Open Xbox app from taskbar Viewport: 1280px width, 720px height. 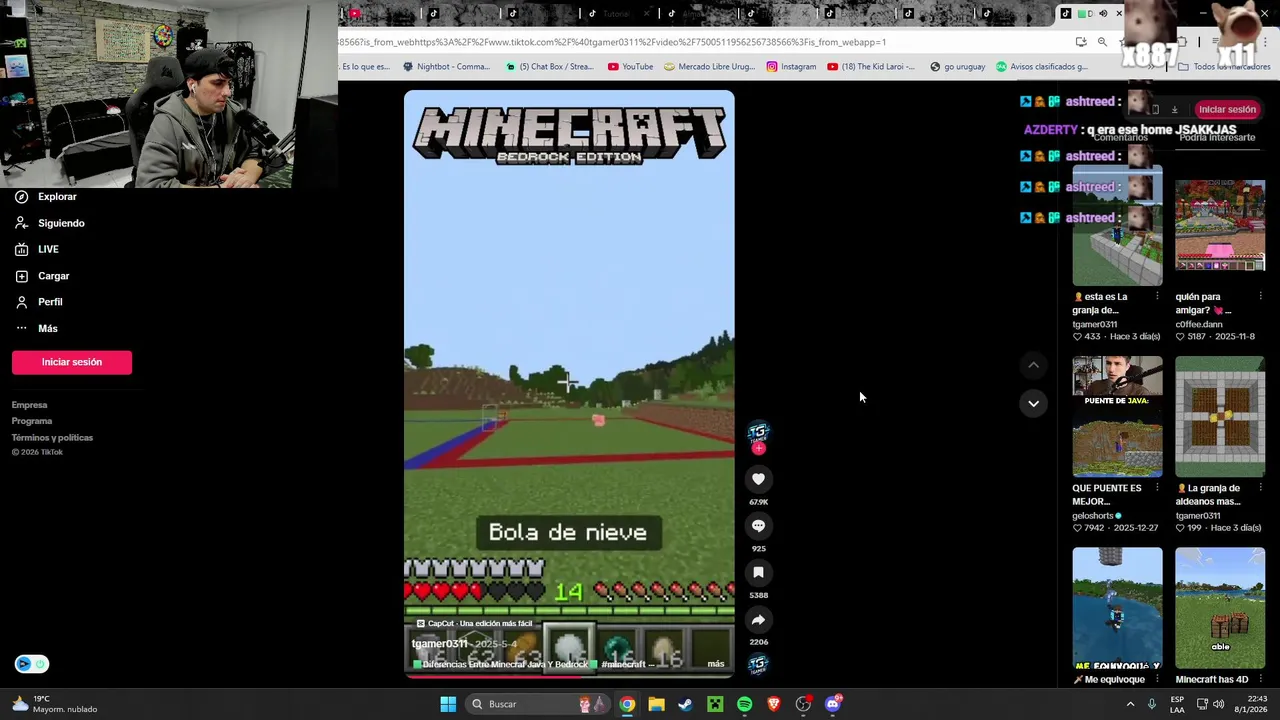(715, 704)
